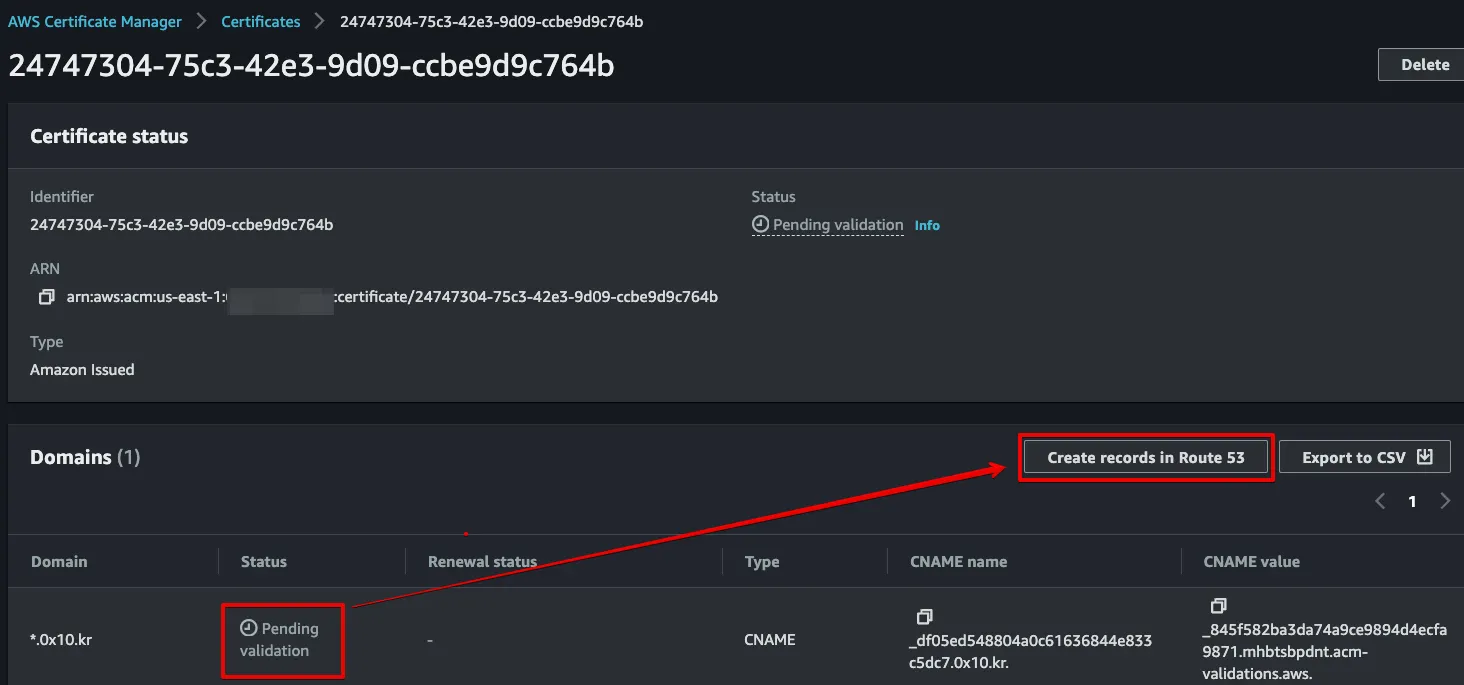1464x685 pixels.
Task: Select page 1 in pagination
Action: (x=1412, y=502)
